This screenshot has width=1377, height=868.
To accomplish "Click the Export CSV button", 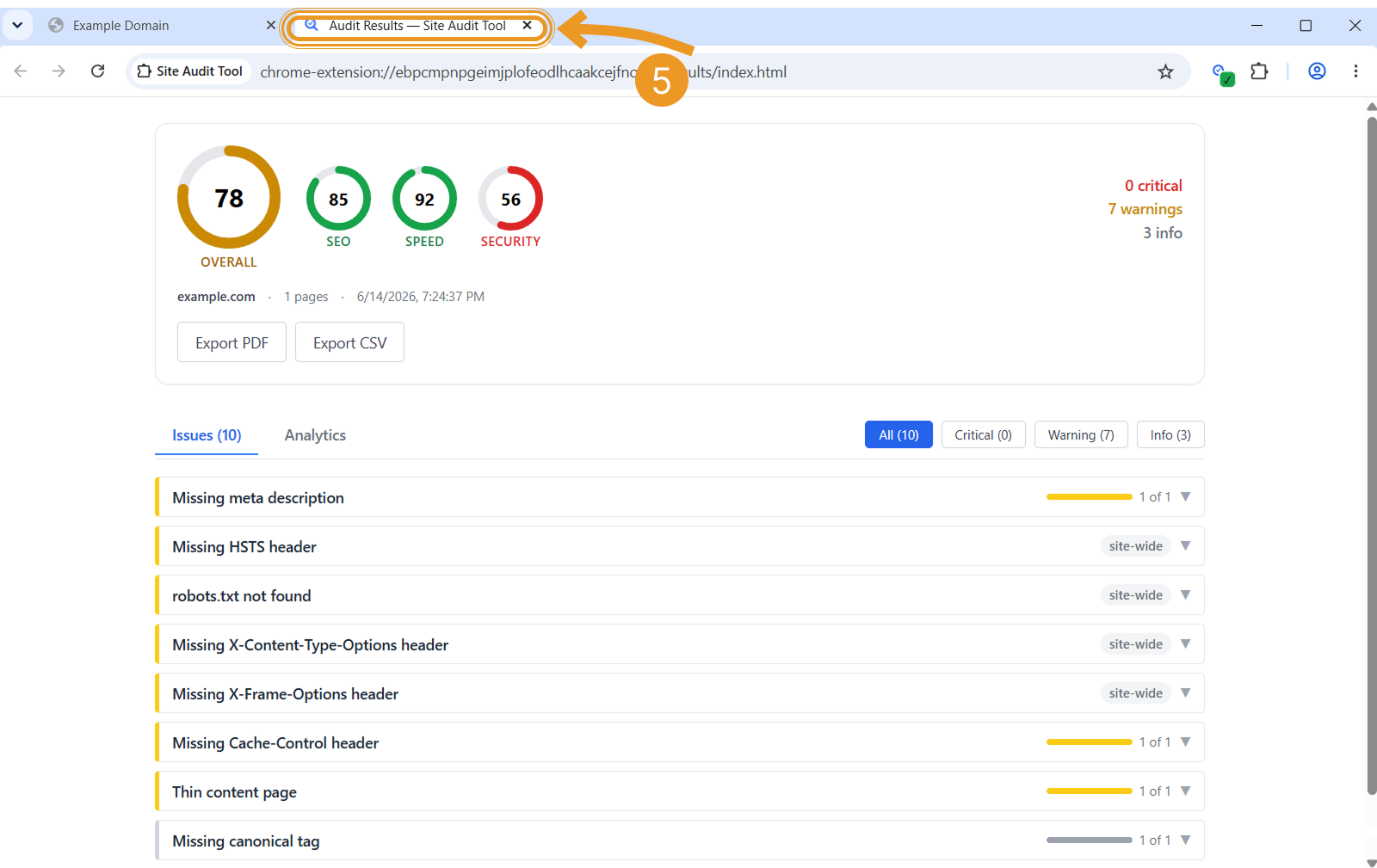I will 349,342.
